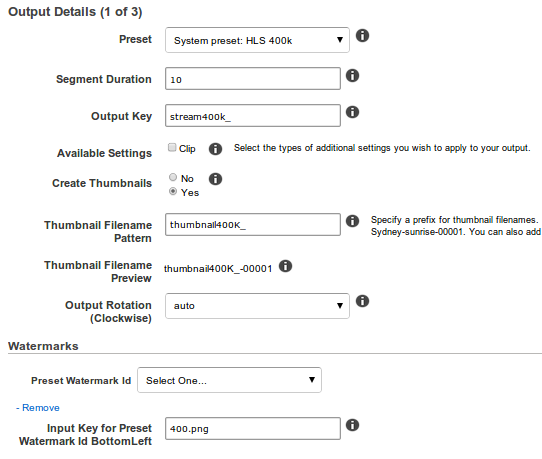Open the Preset dropdown showing HLS 400k
542x459 pixels.
257,40
